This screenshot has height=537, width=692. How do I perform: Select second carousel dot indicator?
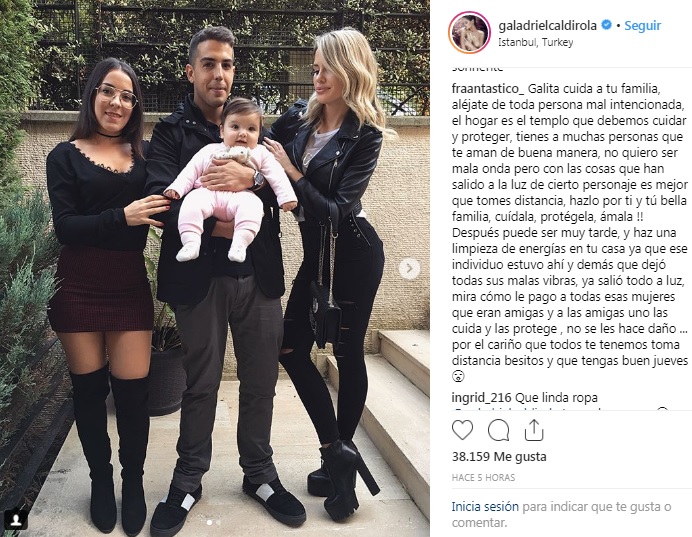pos(218,522)
